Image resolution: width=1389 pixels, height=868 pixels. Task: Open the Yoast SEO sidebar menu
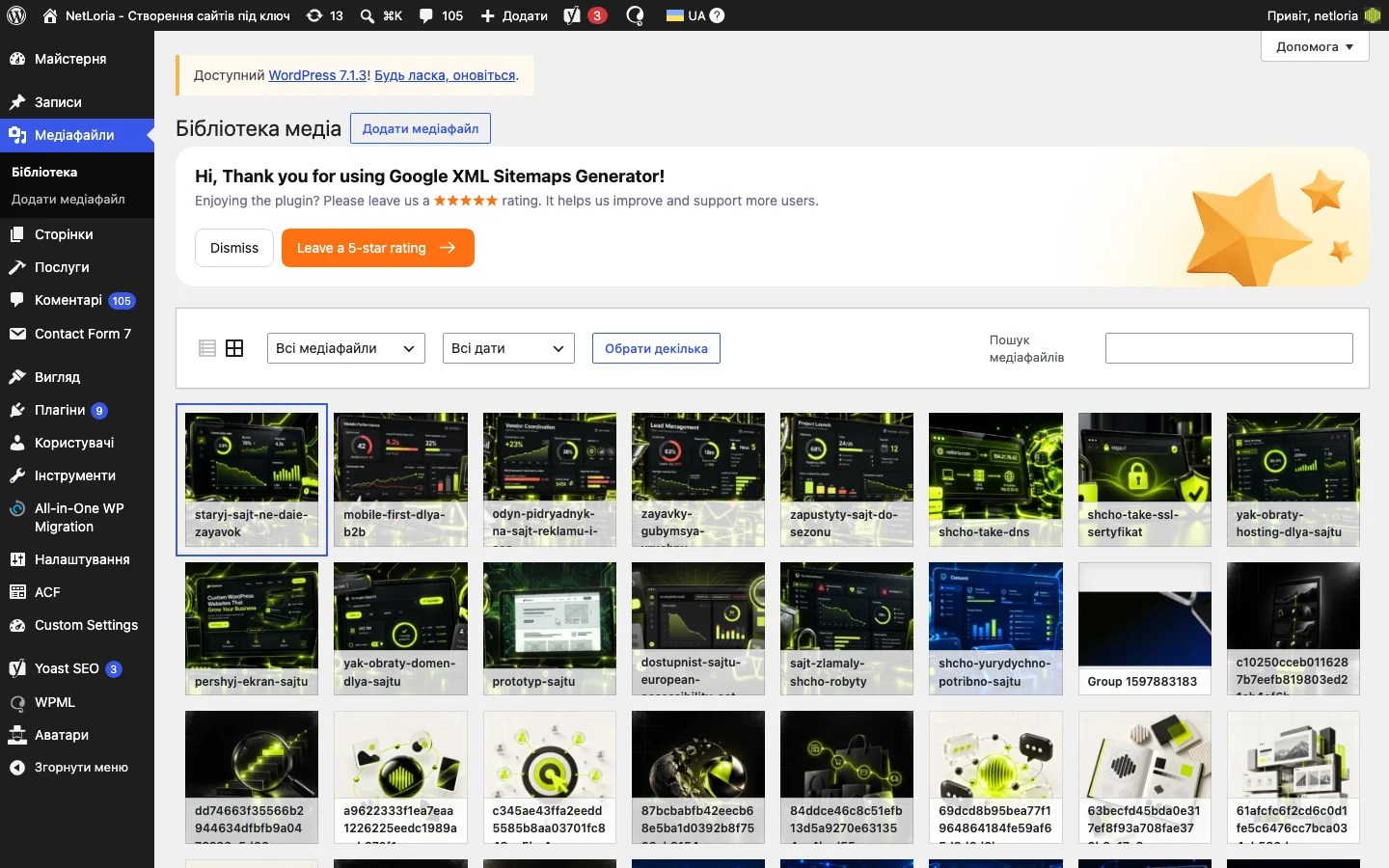pyautogui.click(x=77, y=668)
